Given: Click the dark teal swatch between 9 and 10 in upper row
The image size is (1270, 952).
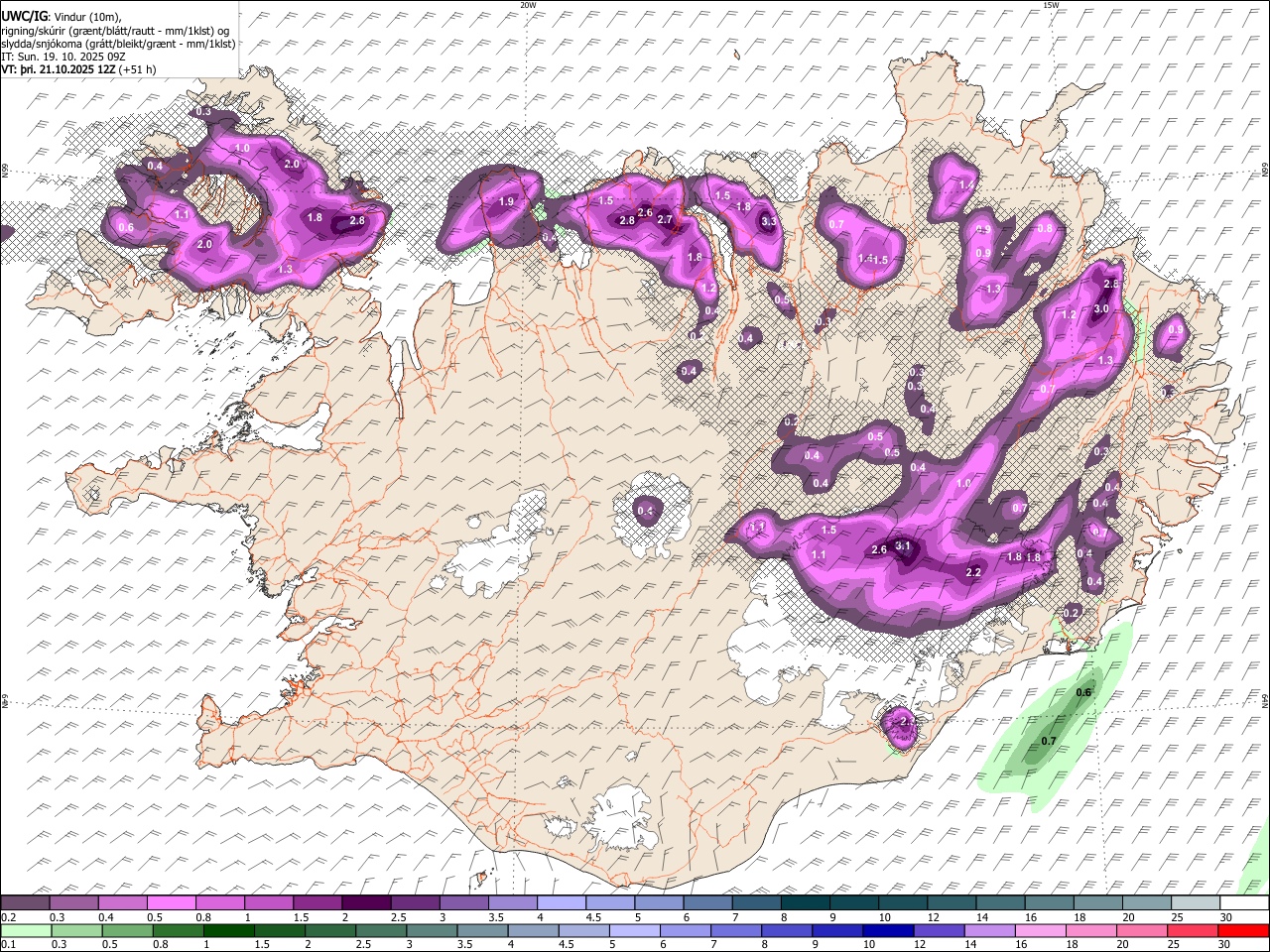Looking at the screenshot, I should [852, 902].
